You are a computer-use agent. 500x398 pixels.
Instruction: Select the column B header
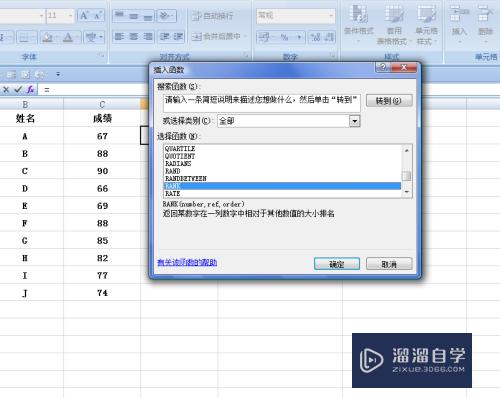coord(25,105)
